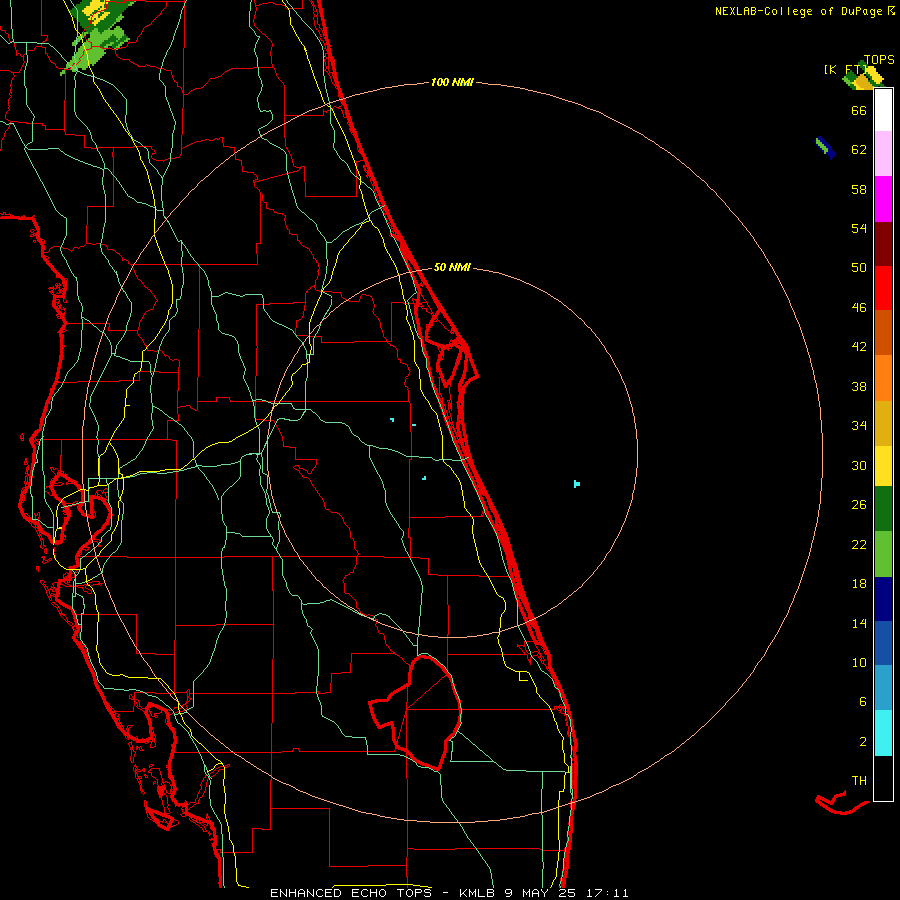Click the light green swatch near 22
900x900 pixels.
coord(883,554)
